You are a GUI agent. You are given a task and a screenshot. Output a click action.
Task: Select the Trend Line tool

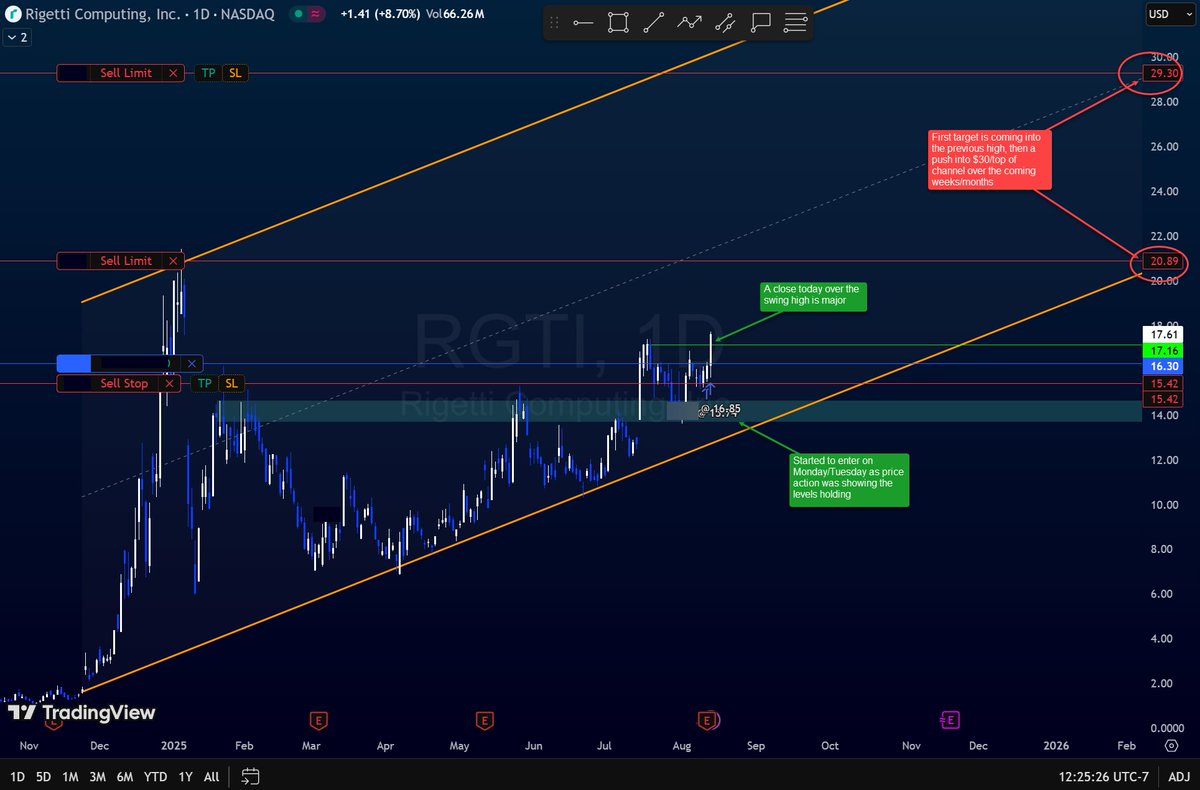pos(653,22)
